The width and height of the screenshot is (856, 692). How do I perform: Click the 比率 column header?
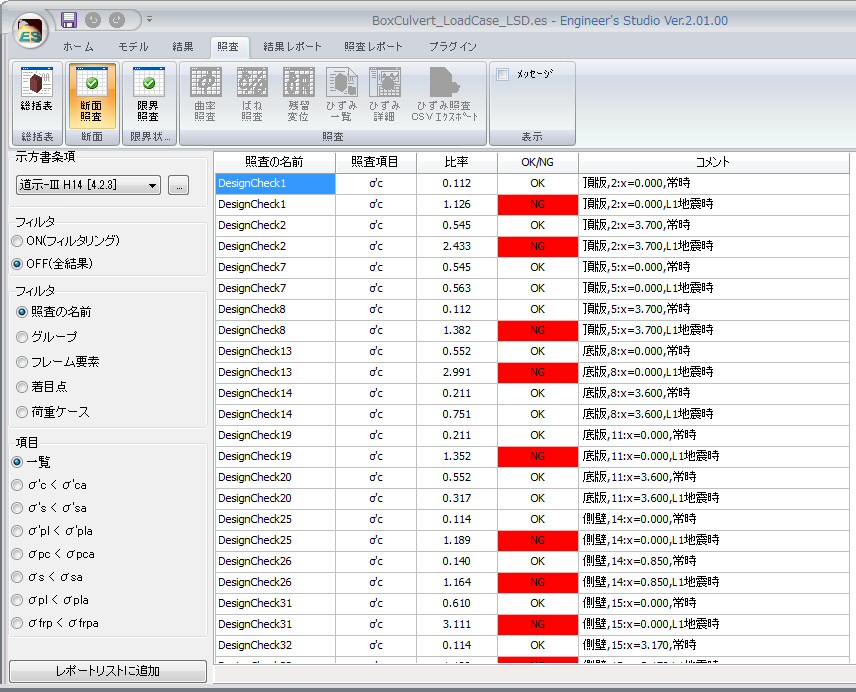point(456,162)
